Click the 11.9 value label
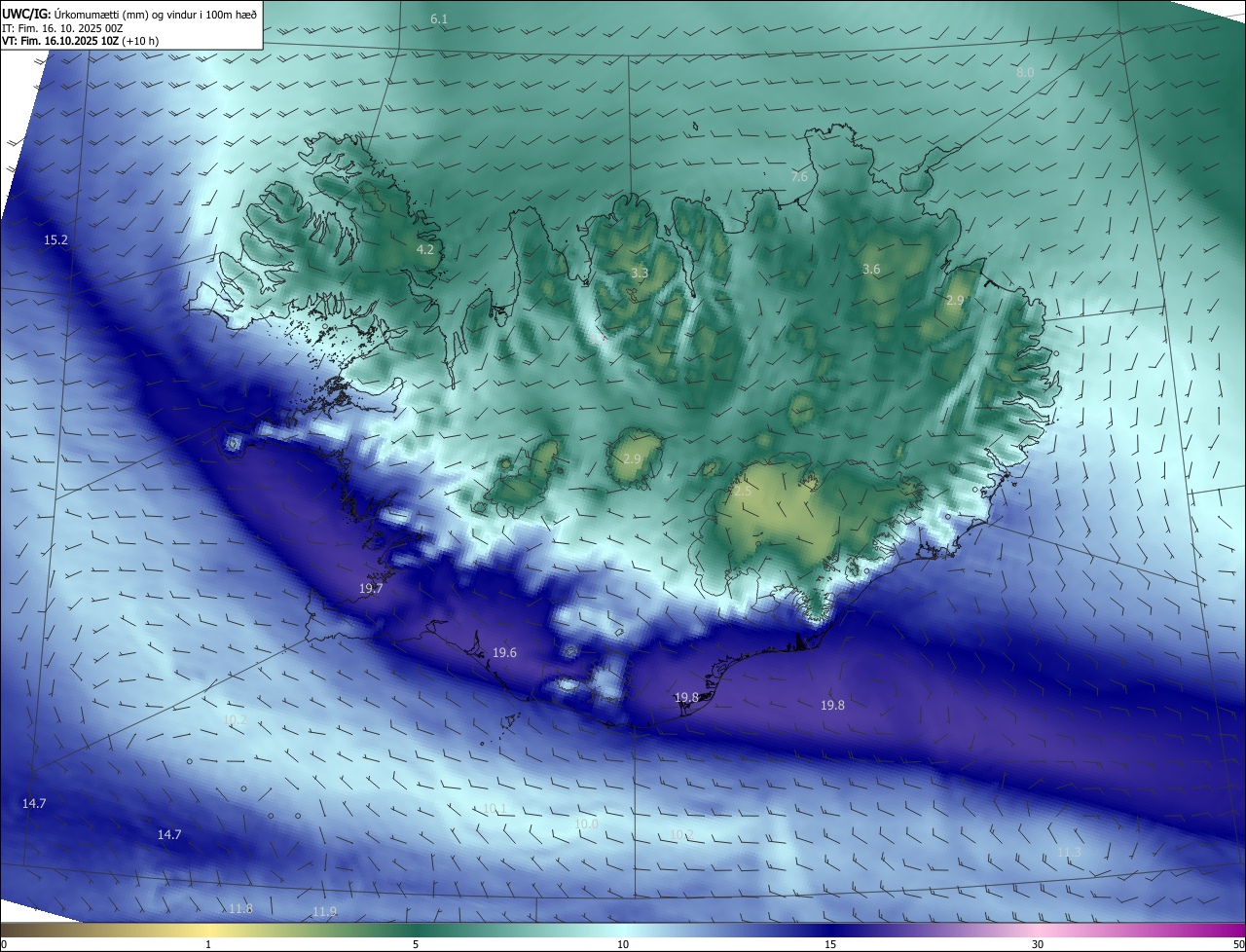 [325, 912]
